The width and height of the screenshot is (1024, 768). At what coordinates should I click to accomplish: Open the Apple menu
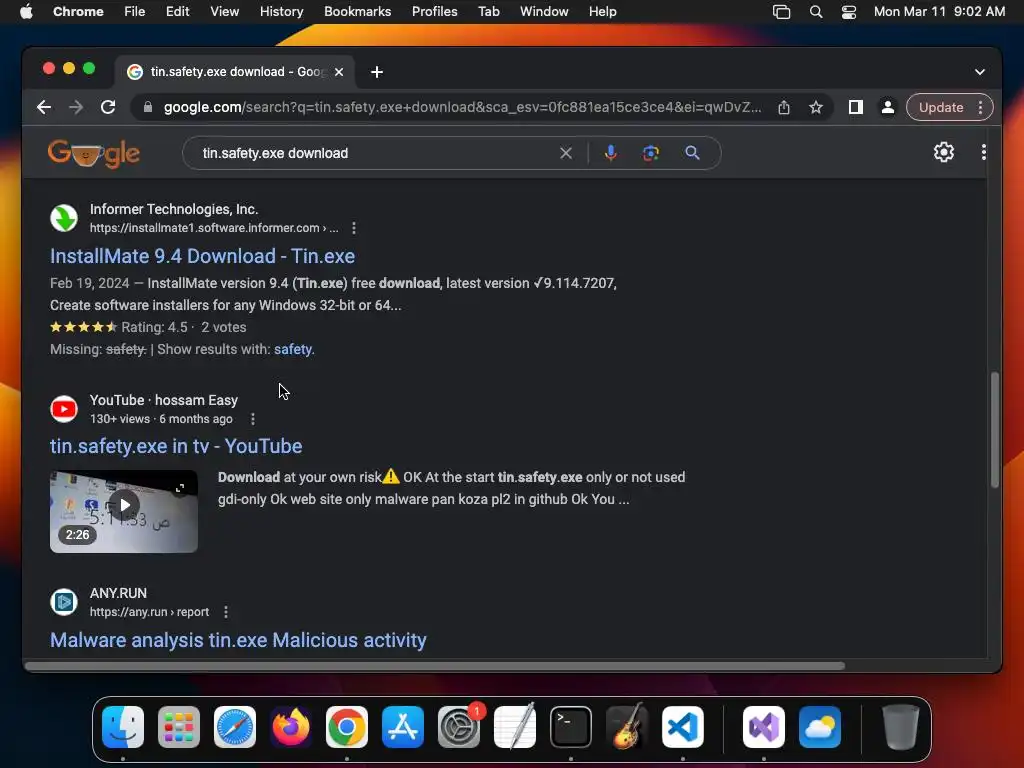click(x=26, y=12)
